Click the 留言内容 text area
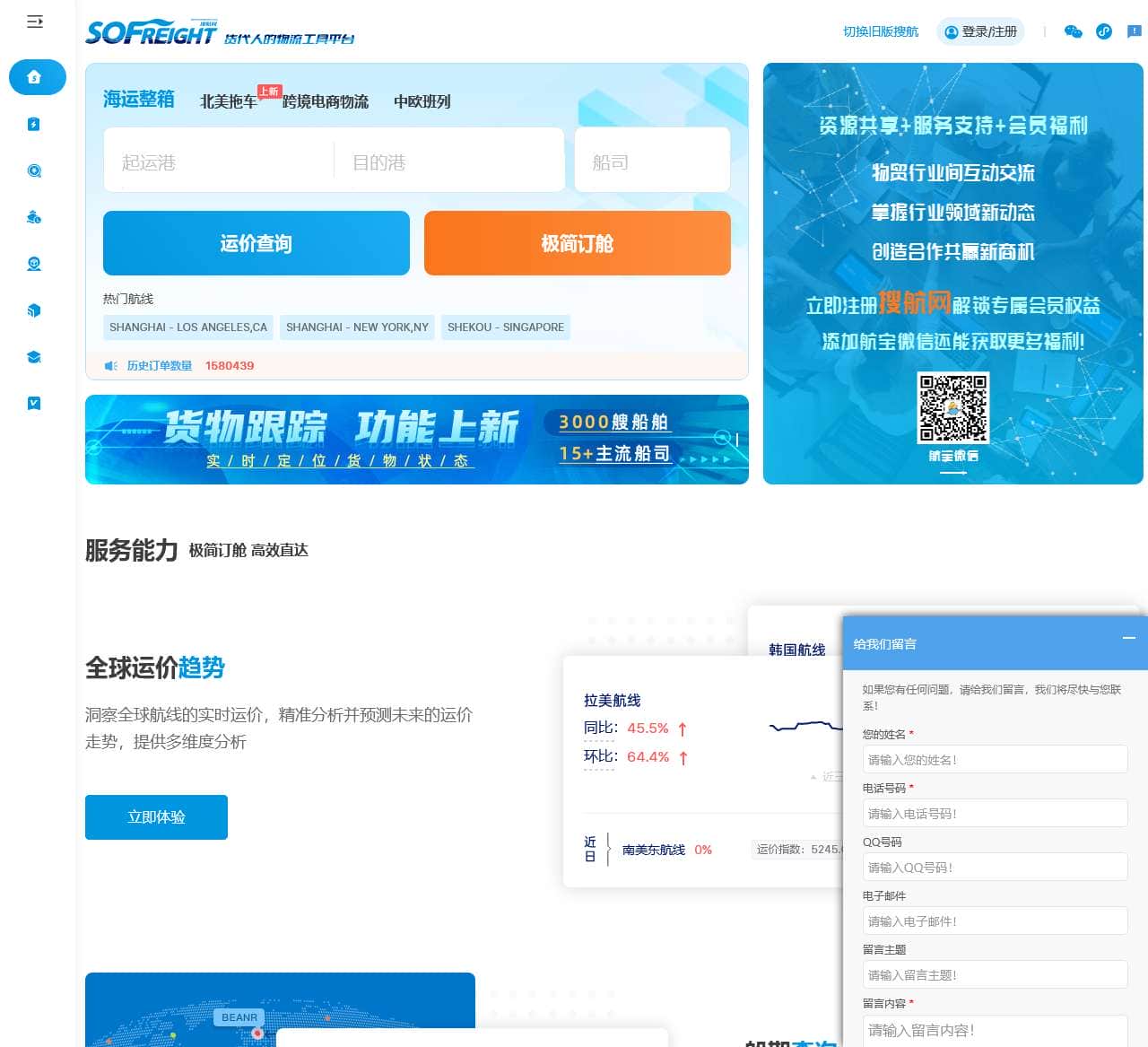Screen dimensions: 1148x1047 pyautogui.click(x=995, y=1031)
